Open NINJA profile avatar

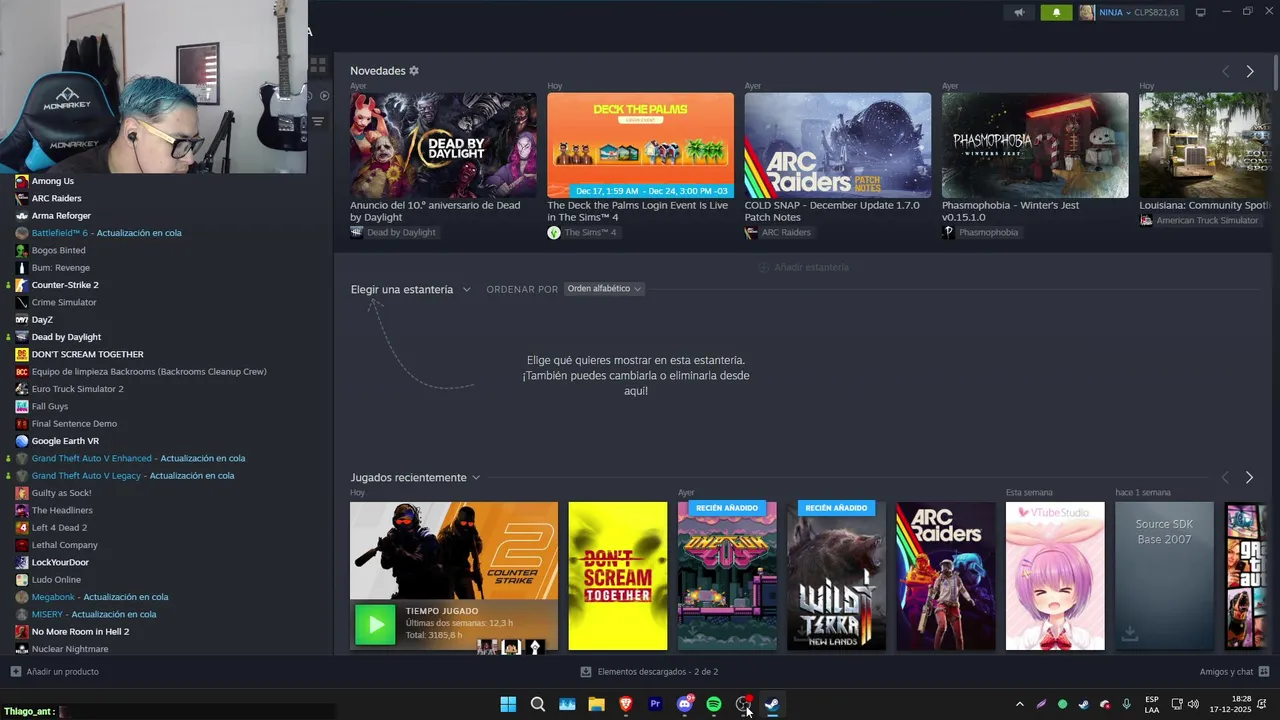[1087, 13]
